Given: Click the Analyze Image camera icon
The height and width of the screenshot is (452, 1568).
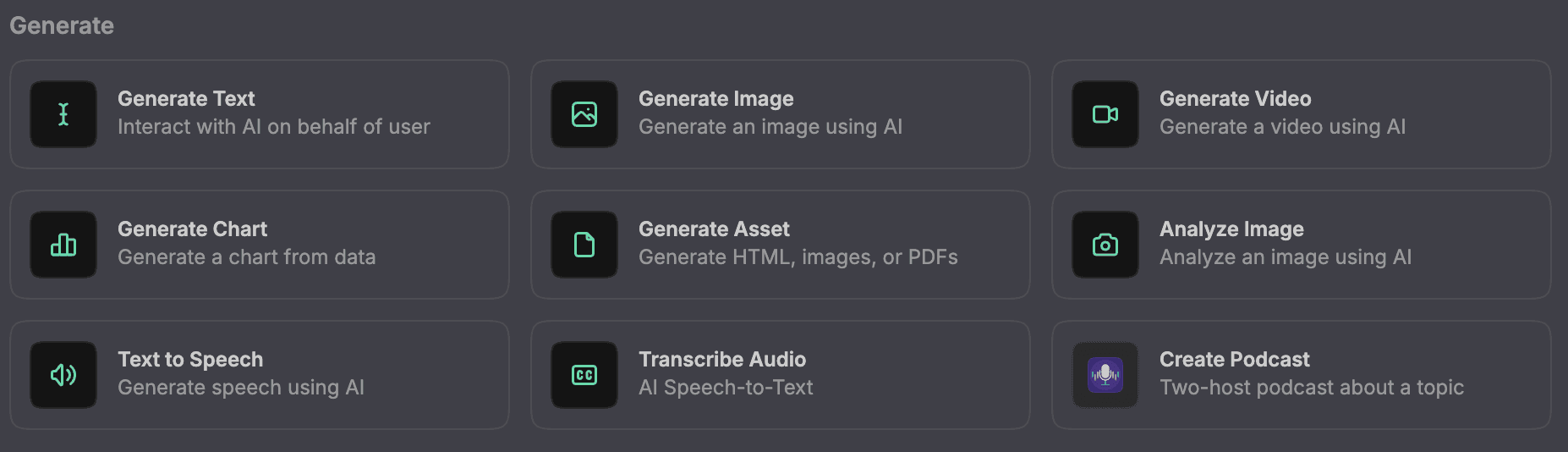Looking at the screenshot, I should [x=1105, y=245].
